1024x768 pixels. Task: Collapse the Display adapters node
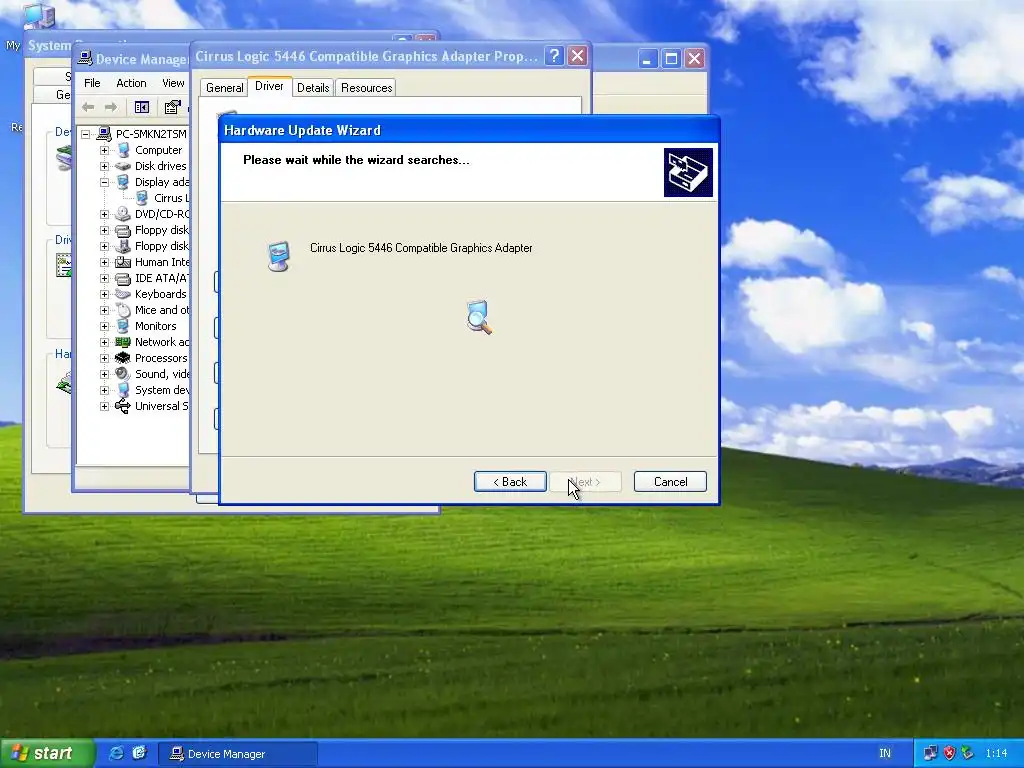point(104,182)
